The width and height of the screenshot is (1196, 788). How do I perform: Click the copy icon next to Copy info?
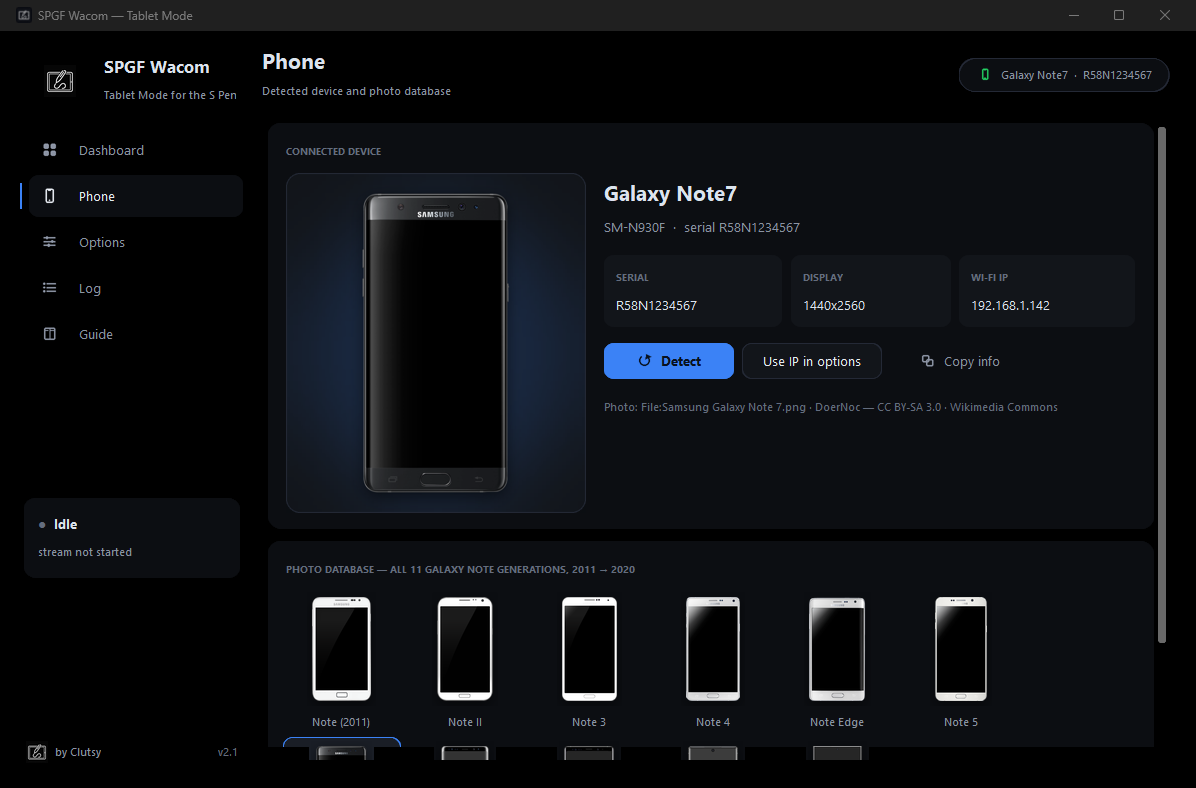point(928,361)
